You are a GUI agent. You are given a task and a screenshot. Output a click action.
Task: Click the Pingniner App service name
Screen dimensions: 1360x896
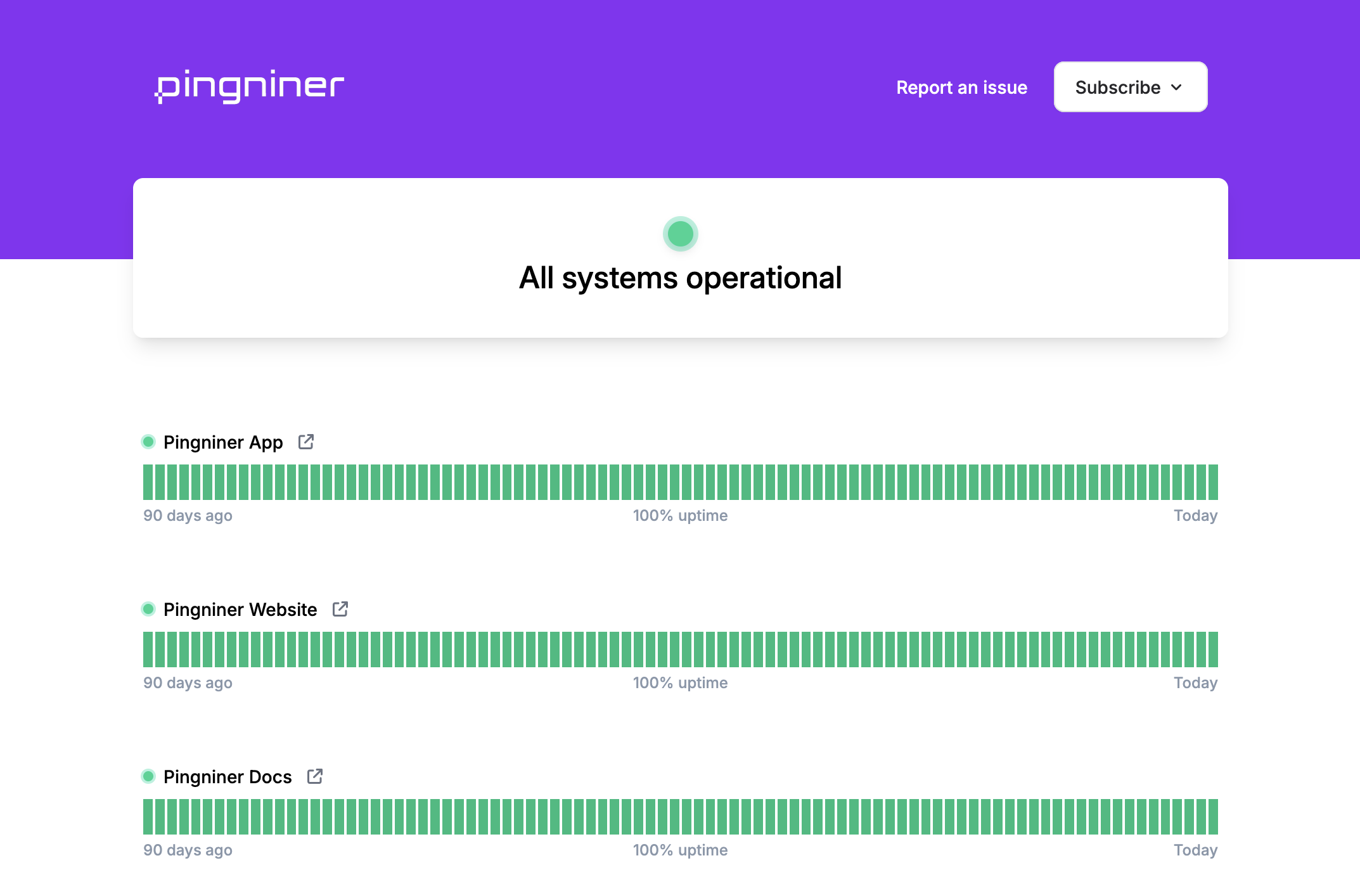coord(223,442)
